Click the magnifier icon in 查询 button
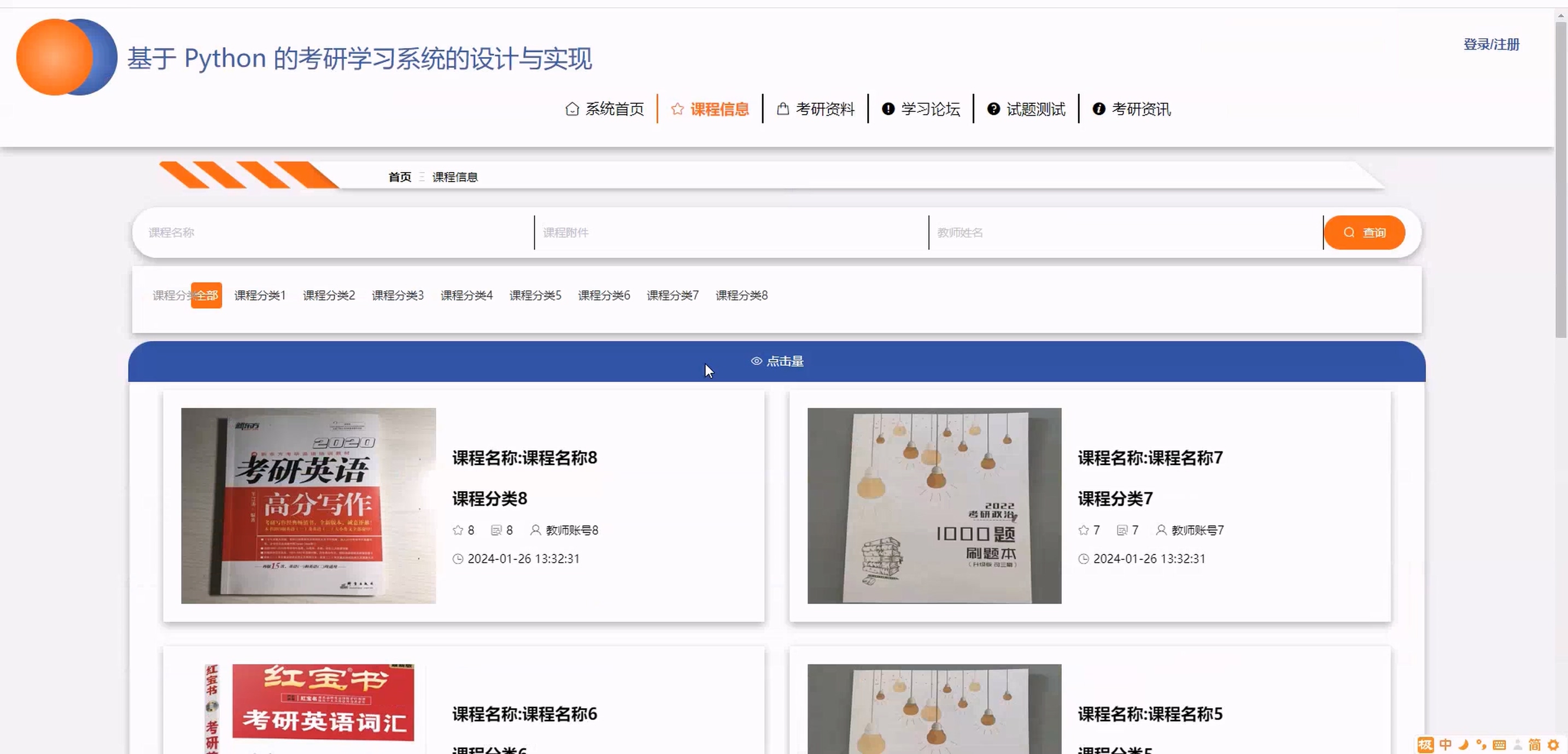The image size is (1568, 754). [x=1349, y=232]
